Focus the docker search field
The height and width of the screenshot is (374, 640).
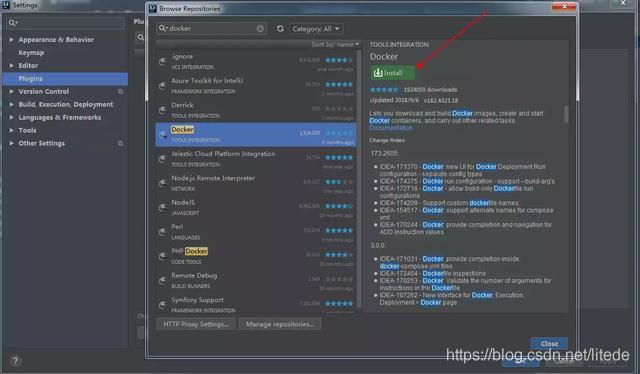(211, 28)
